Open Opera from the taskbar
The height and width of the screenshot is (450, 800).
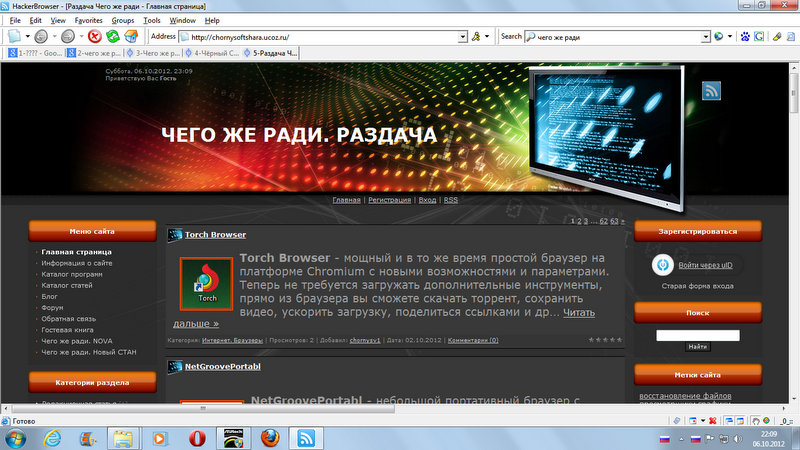pos(197,438)
